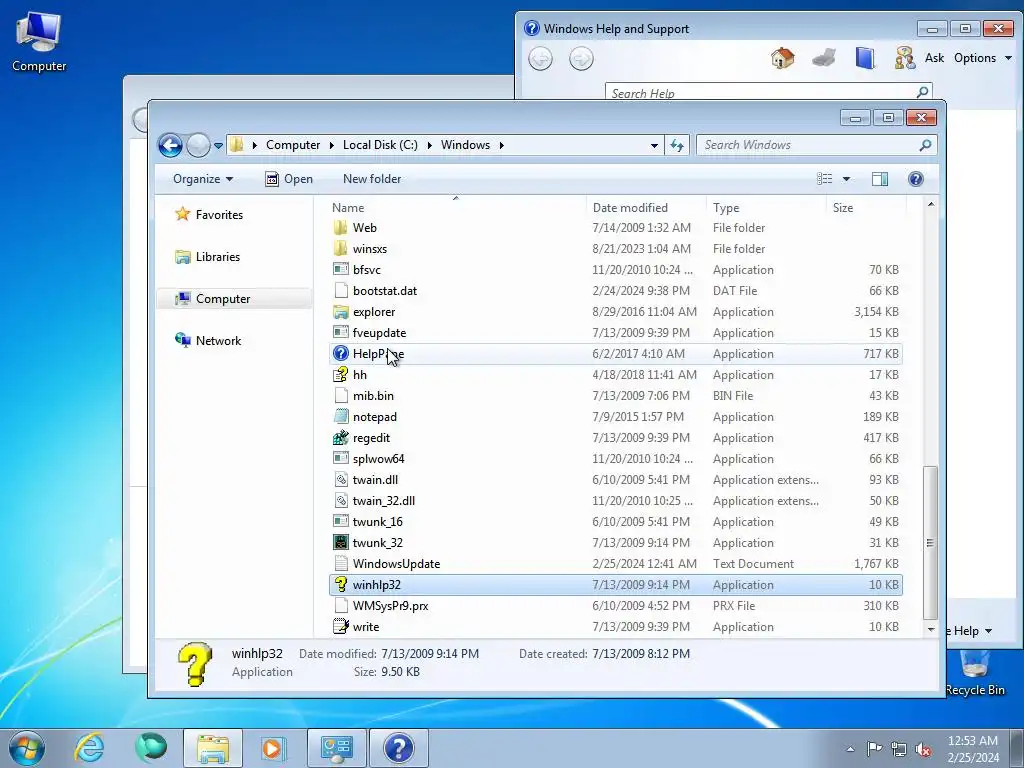Select the splwow64 icon
1024x768 pixels.
click(340, 459)
